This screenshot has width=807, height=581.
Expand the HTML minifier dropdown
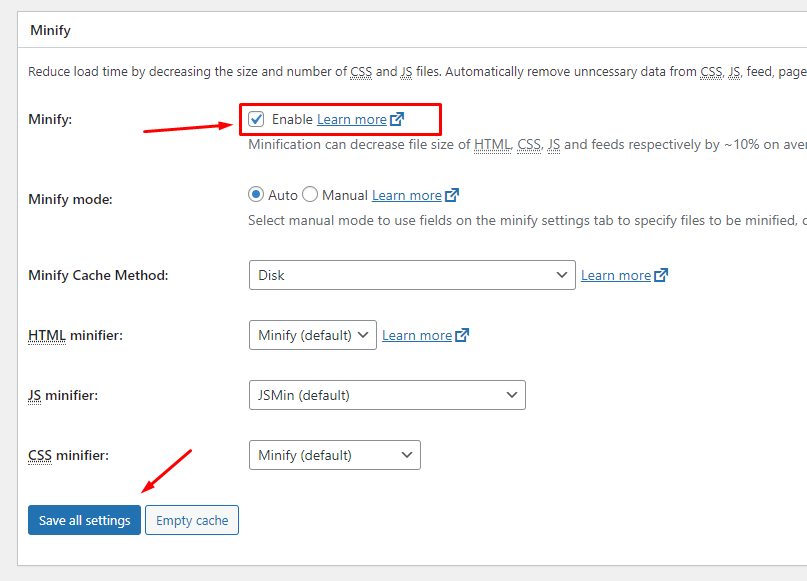[x=312, y=335]
